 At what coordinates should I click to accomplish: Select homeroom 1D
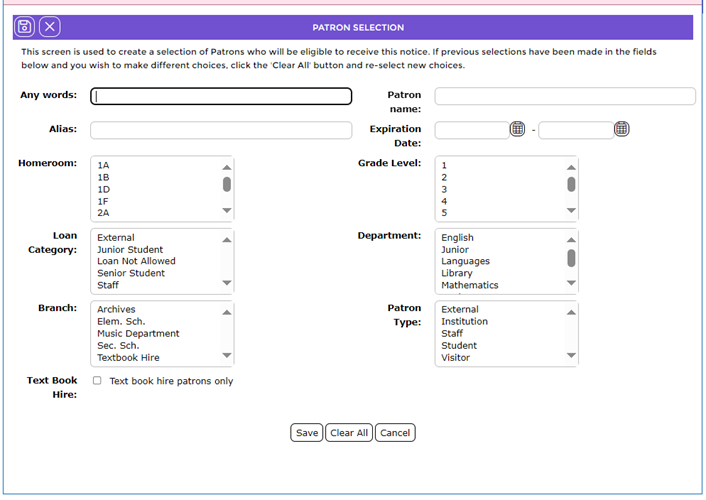[104, 190]
